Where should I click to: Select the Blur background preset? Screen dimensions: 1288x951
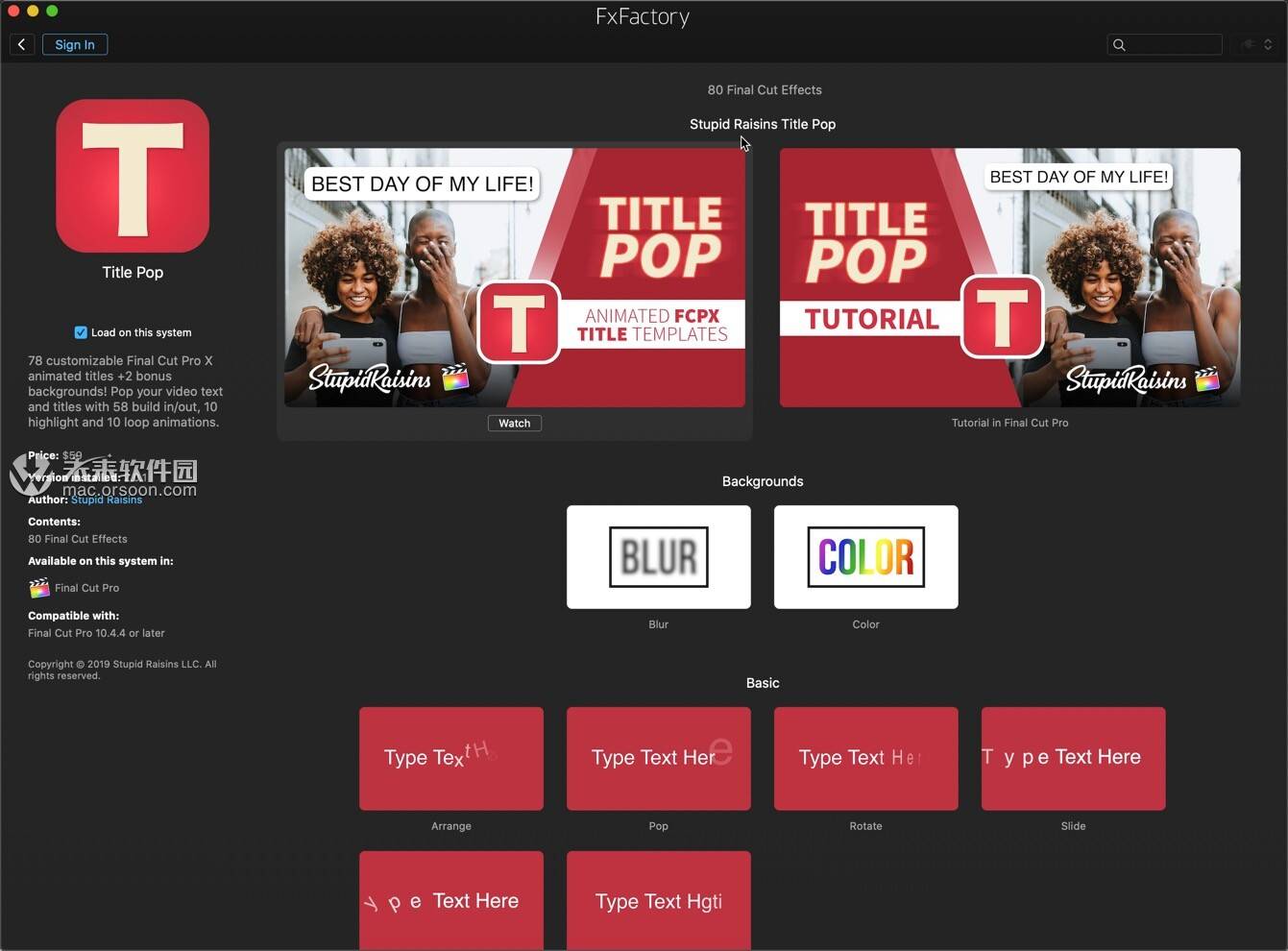point(659,557)
